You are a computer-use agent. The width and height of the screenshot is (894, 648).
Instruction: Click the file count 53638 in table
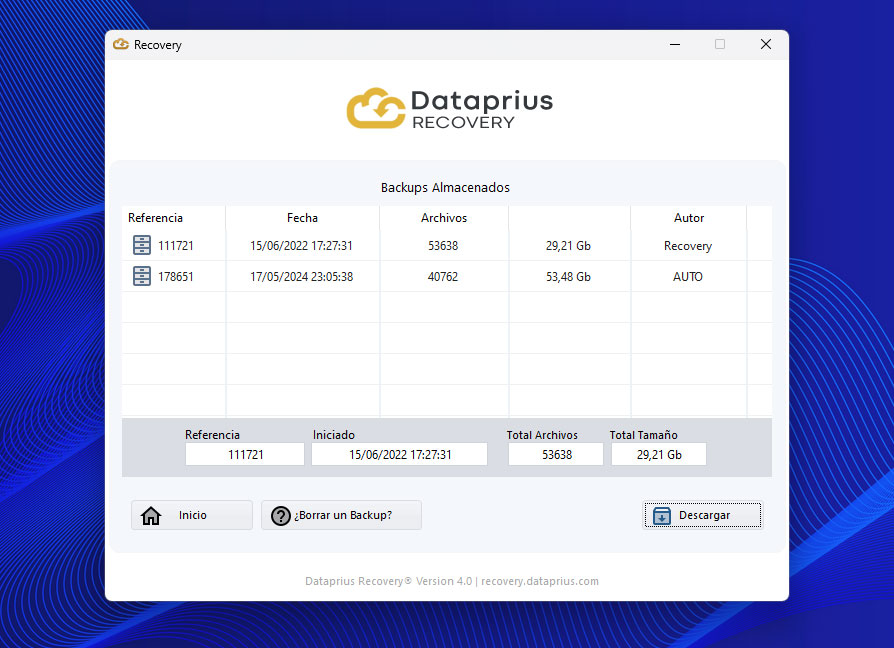coord(443,246)
